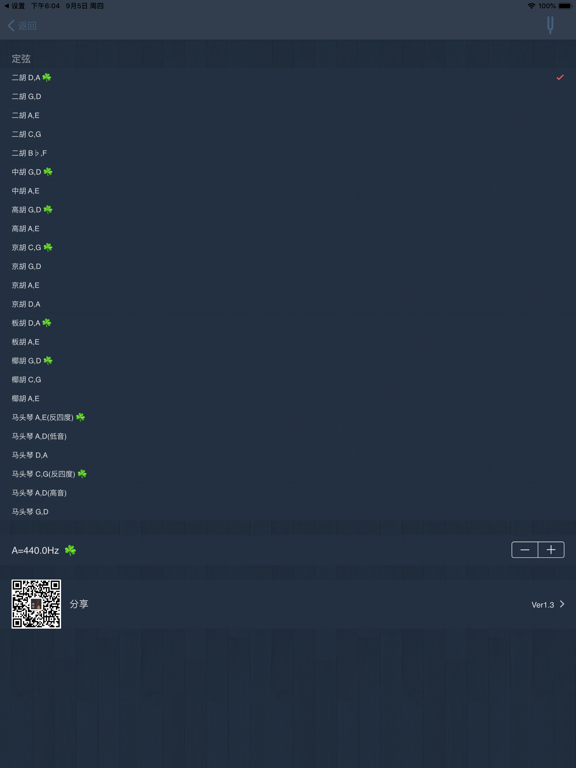Screen dimensions: 576x768
Task: Select 中胡 A,E tuning
Action: tap(288, 191)
